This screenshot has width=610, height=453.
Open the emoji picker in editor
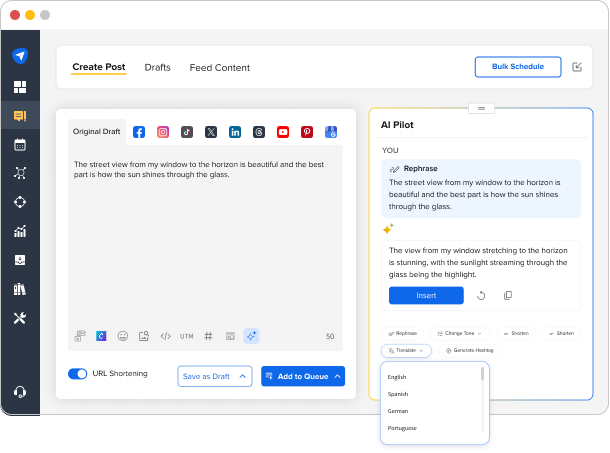point(123,336)
